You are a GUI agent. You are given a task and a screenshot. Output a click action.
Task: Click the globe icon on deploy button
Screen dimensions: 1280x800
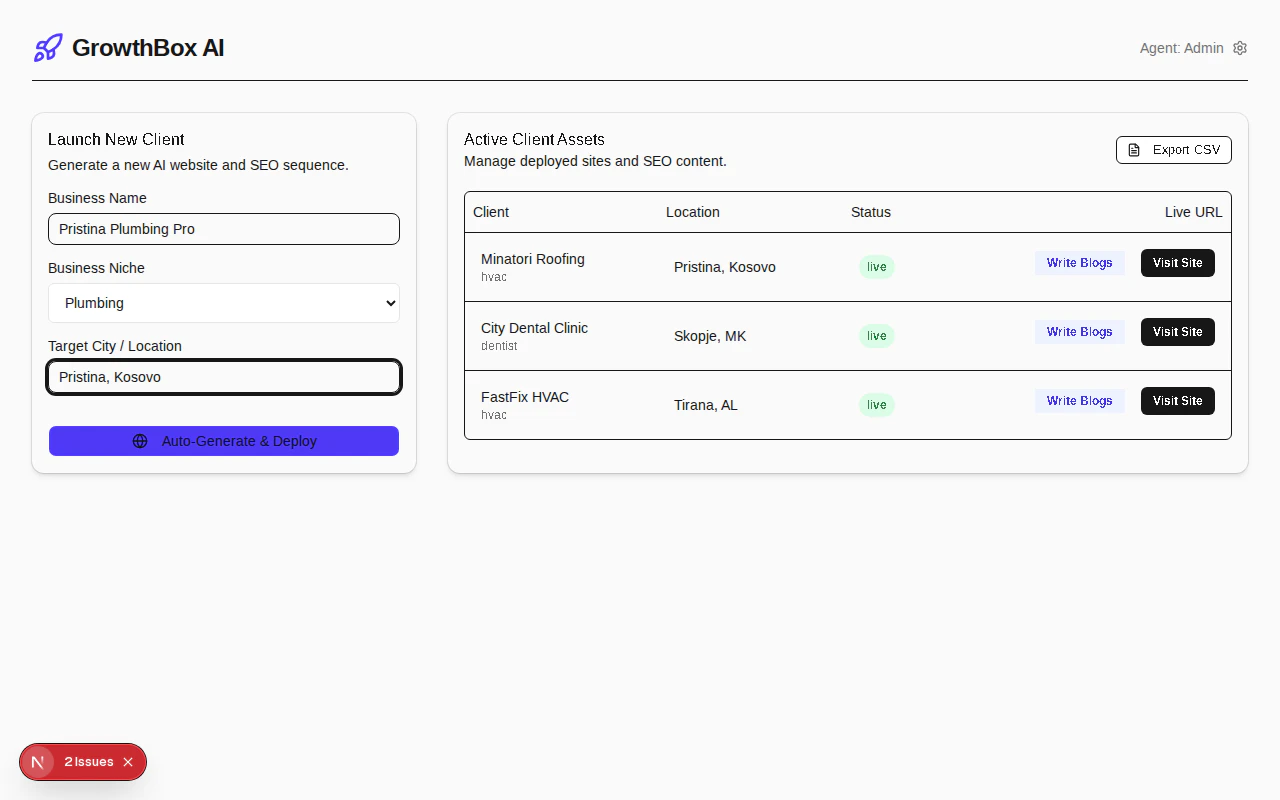tap(140, 441)
